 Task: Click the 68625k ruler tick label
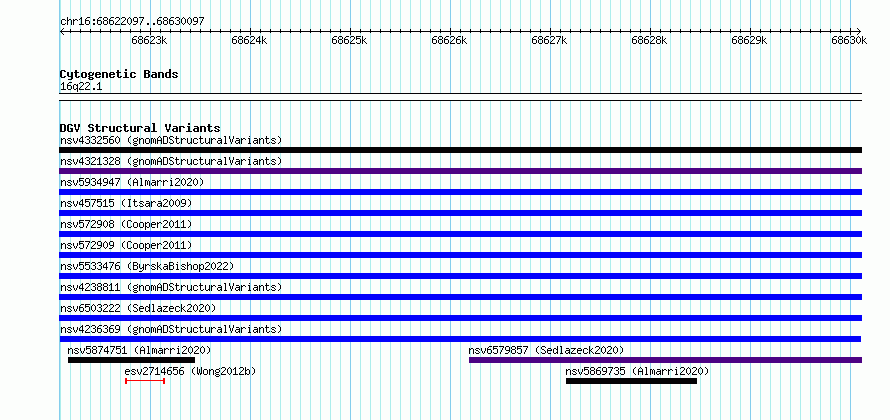(x=349, y=40)
